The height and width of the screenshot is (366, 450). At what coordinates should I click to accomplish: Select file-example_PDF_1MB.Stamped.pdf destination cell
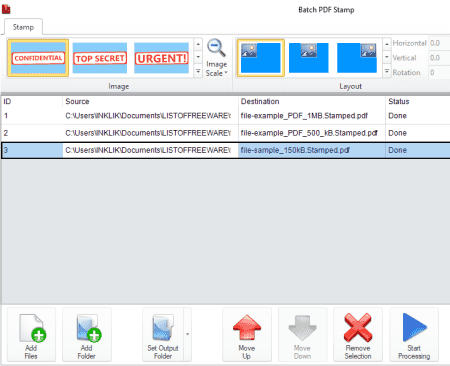click(x=312, y=116)
